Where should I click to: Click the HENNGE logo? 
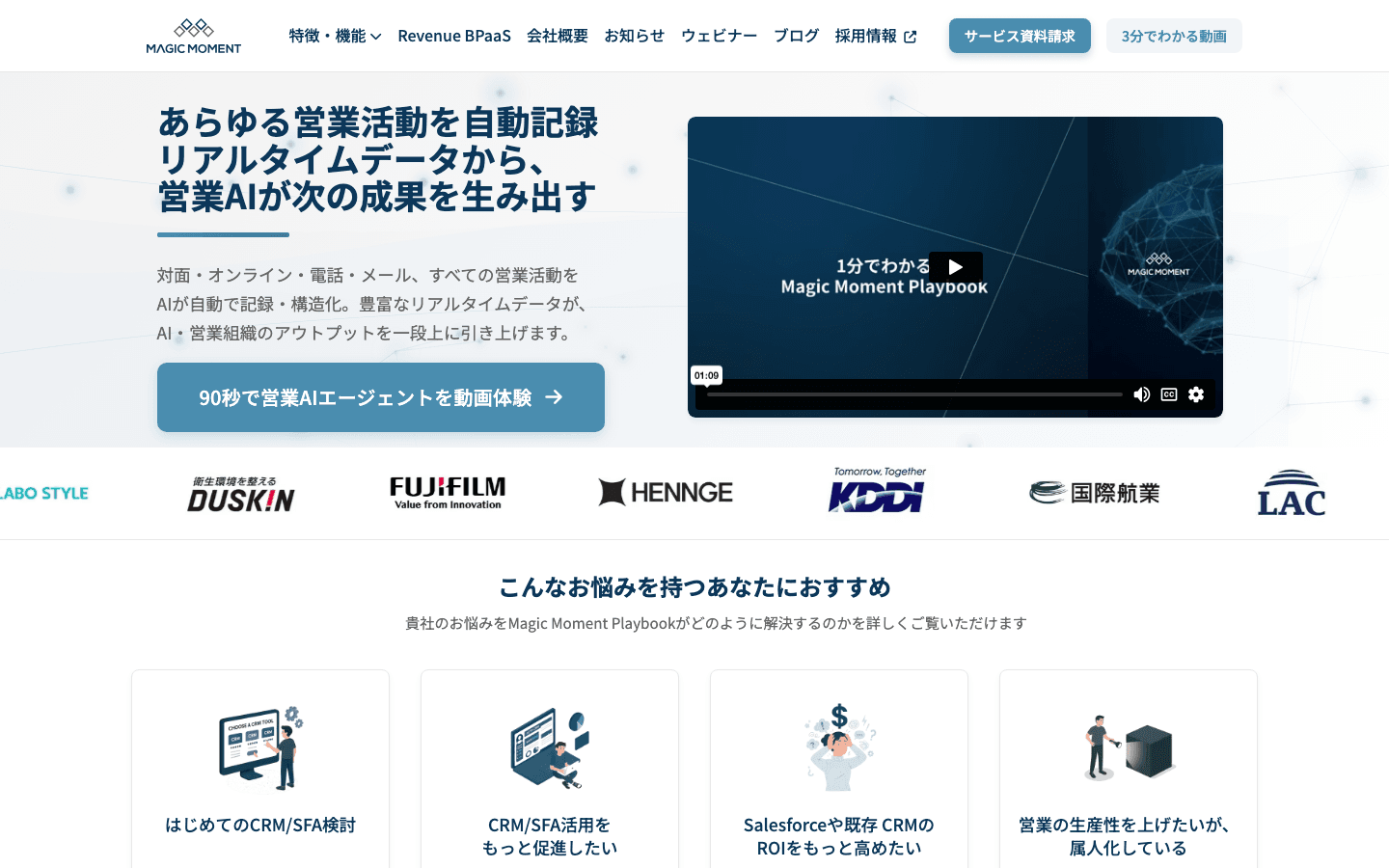pyautogui.click(x=666, y=492)
